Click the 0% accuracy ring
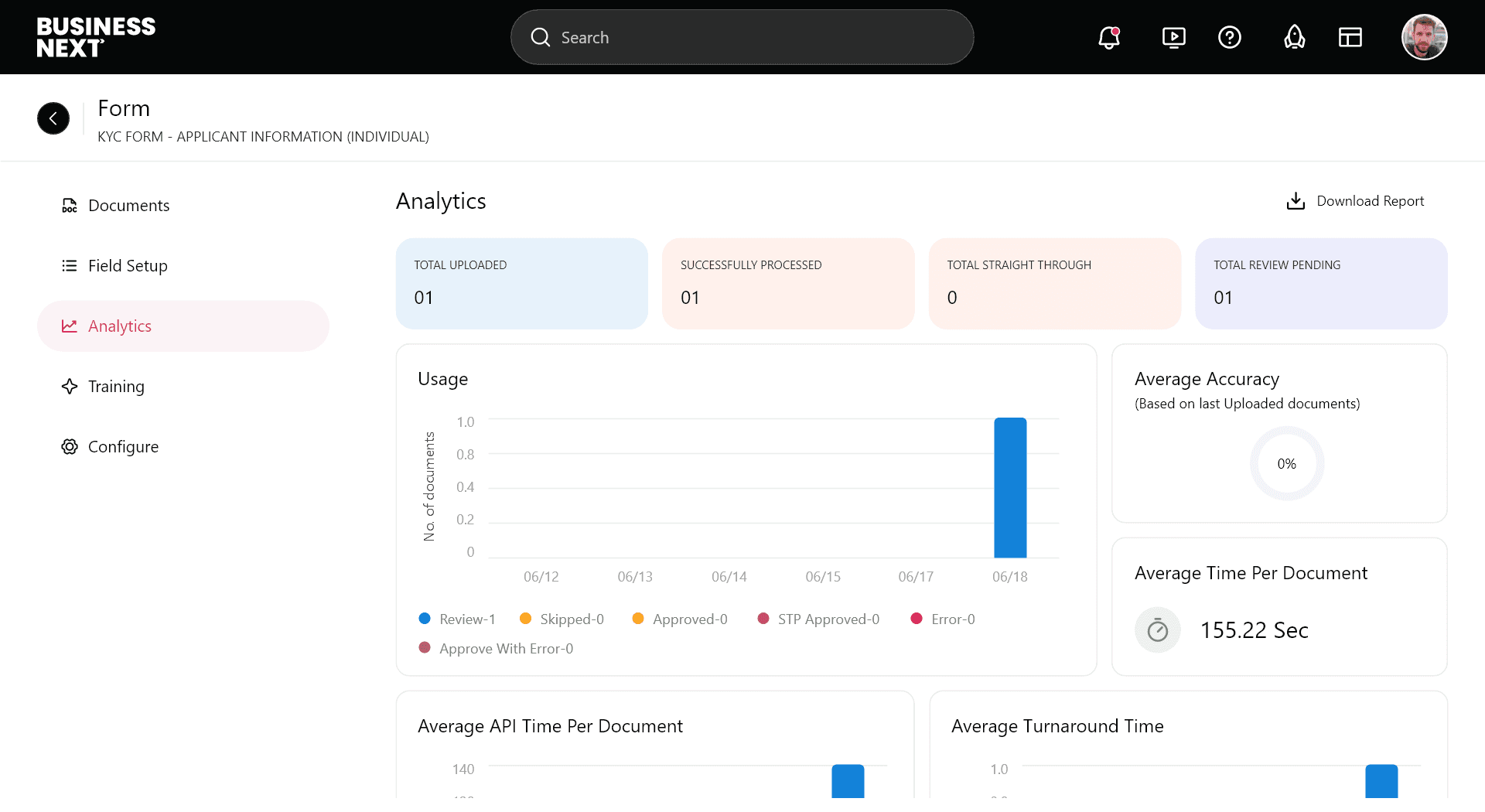Screen dimensions: 1485x812 [x=1287, y=464]
